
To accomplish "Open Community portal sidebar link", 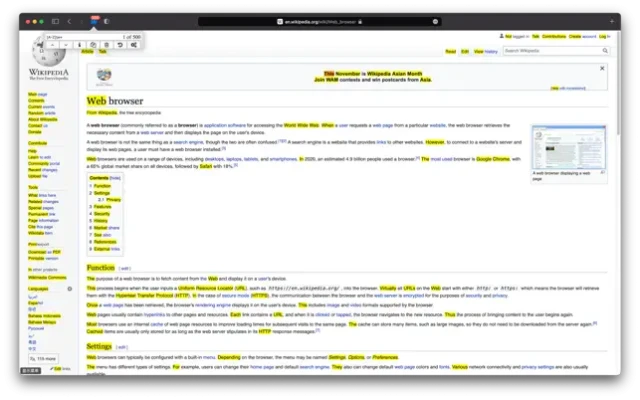I will [x=44, y=164].
